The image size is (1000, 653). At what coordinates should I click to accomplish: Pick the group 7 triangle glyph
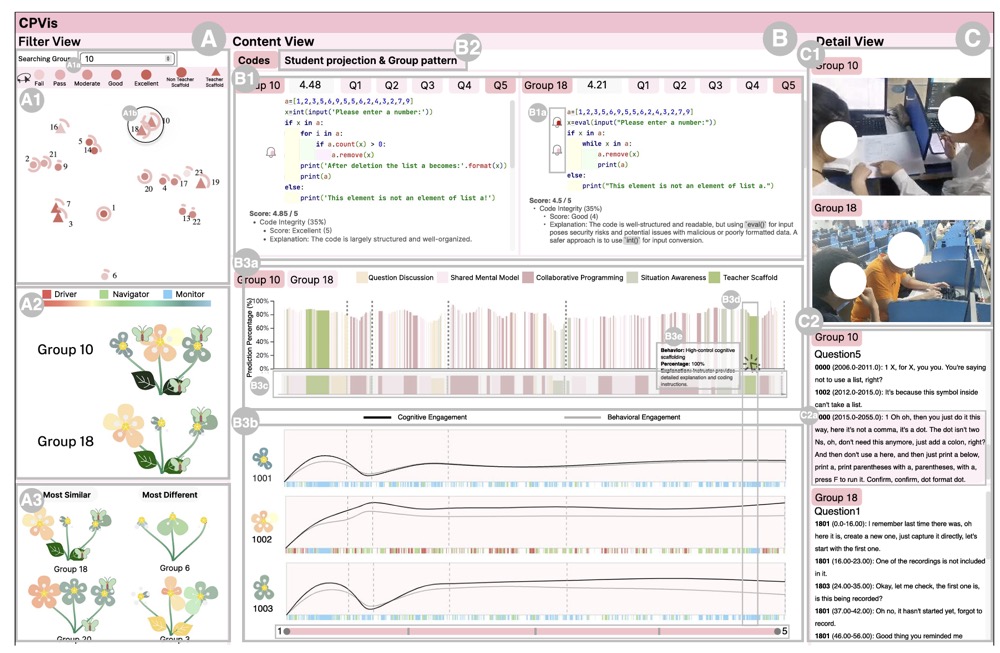click(x=57, y=206)
